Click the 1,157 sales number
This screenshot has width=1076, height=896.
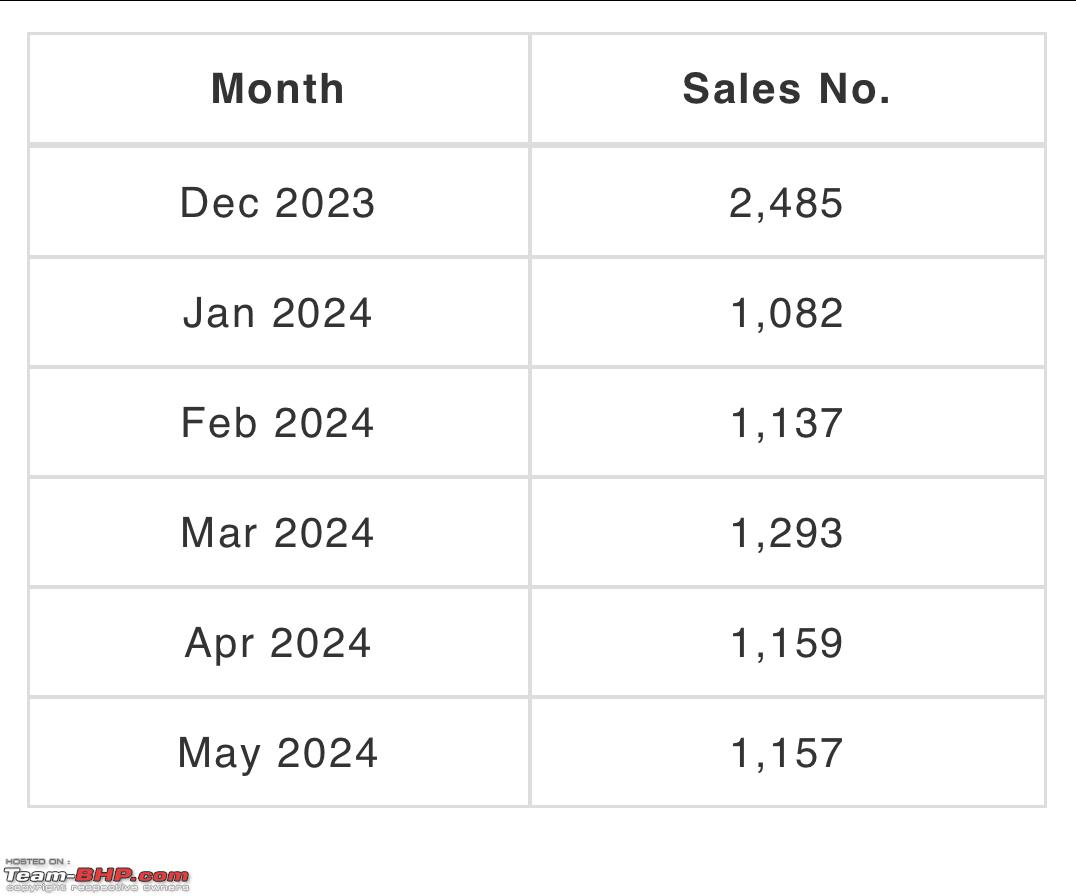[x=786, y=753]
